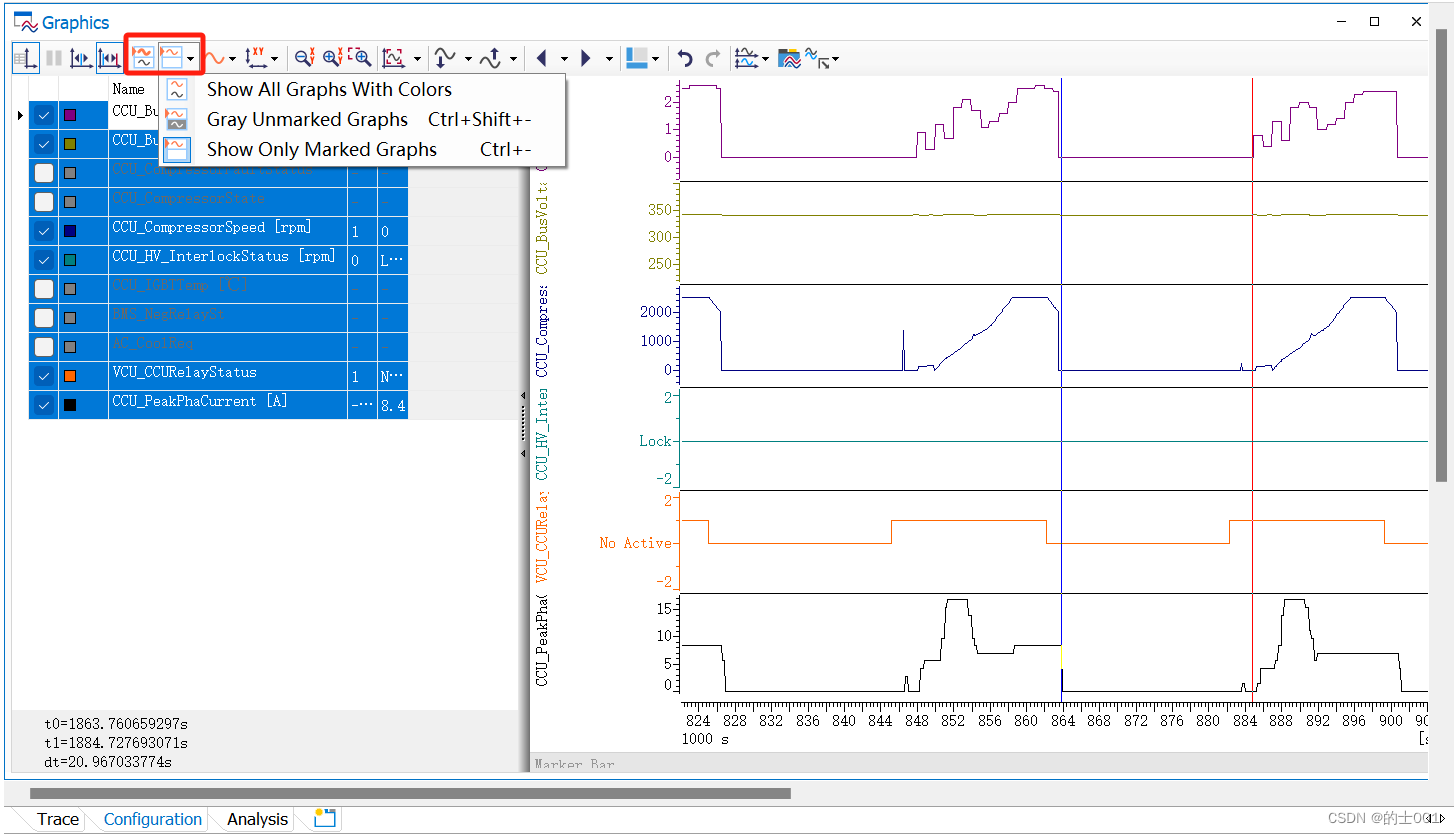Click the zoom-out magnifier icon

[x=305, y=58]
